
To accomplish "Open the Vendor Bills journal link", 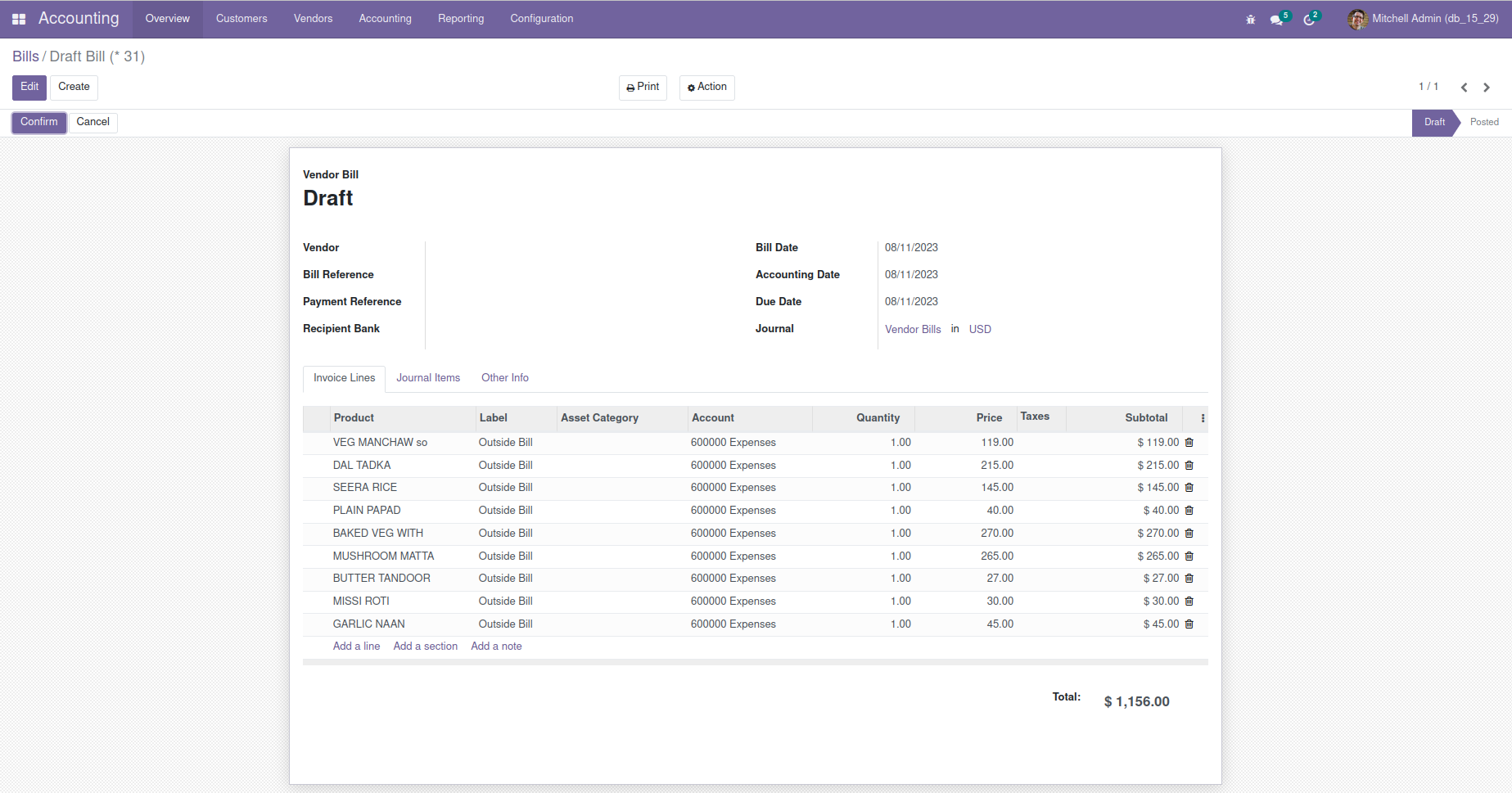I will (x=913, y=329).
